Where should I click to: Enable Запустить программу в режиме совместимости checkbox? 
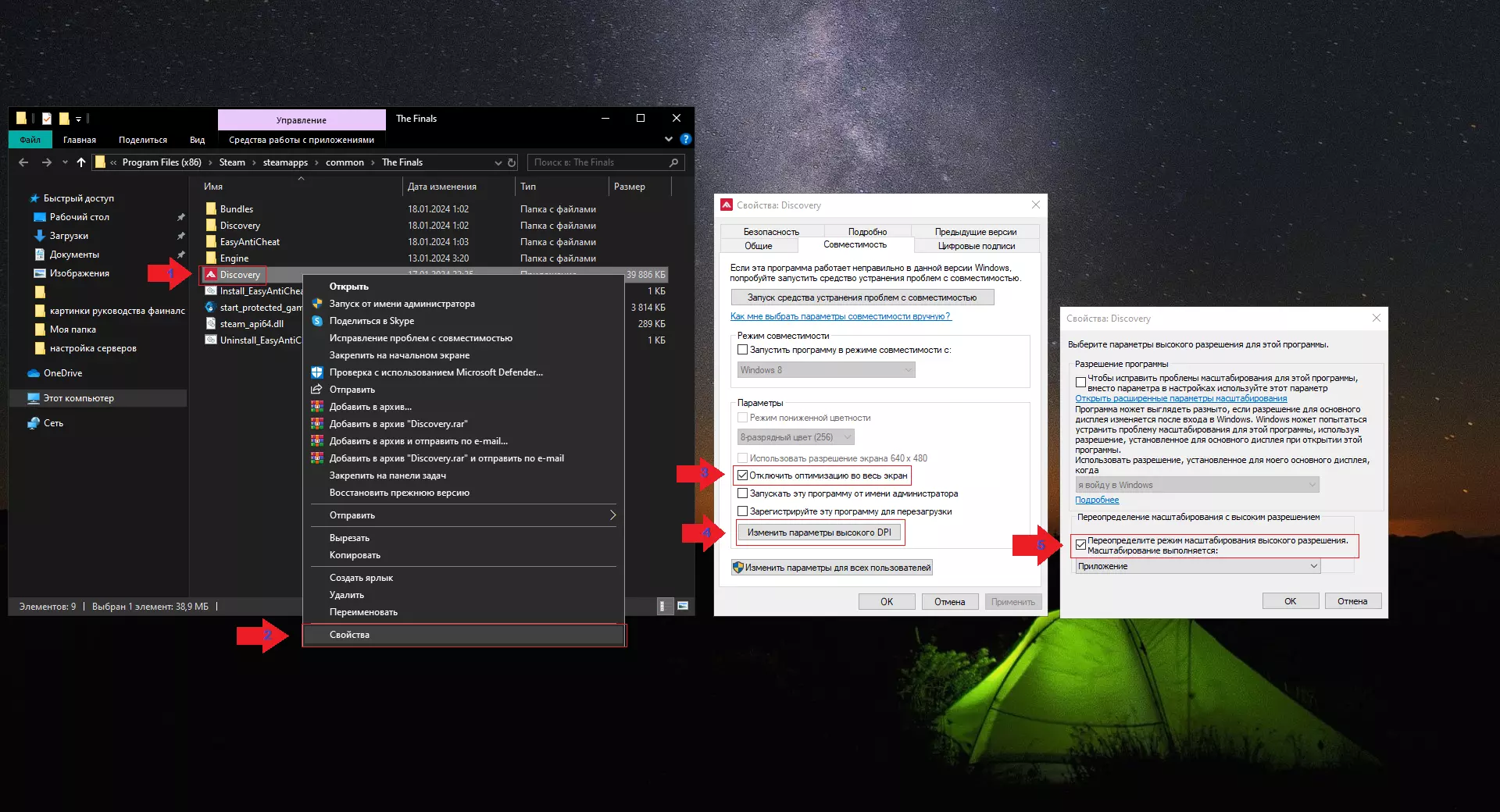(x=743, y=350)
